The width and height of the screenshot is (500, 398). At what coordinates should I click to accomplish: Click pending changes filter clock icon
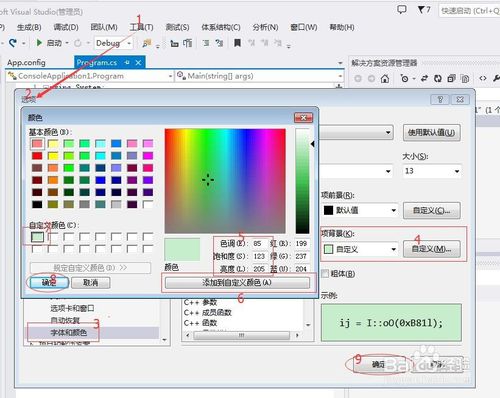(x=405, y=79)
